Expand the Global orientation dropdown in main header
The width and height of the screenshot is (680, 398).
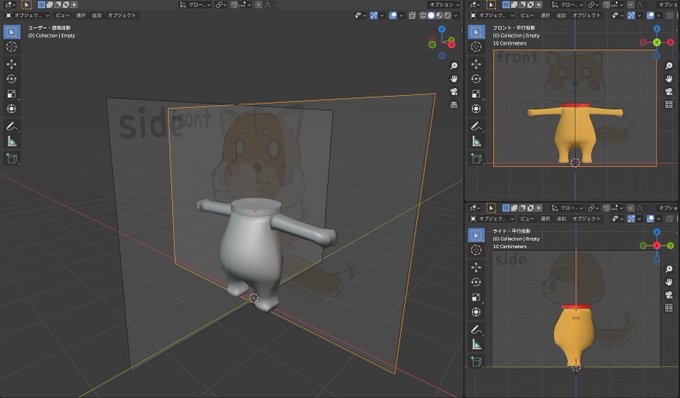[x=196, y=5]
